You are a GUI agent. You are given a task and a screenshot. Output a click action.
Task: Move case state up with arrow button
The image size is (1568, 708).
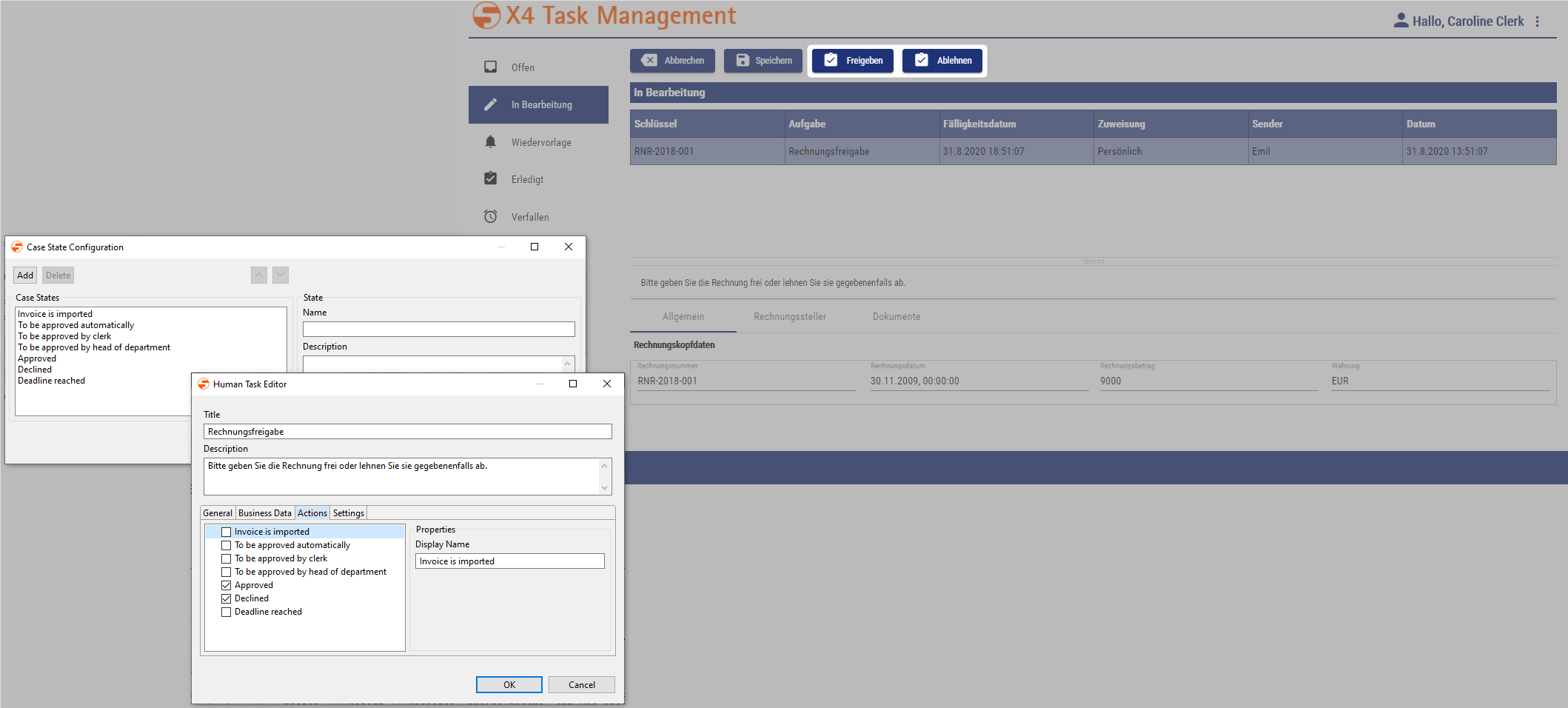click(x=259, y=275)
